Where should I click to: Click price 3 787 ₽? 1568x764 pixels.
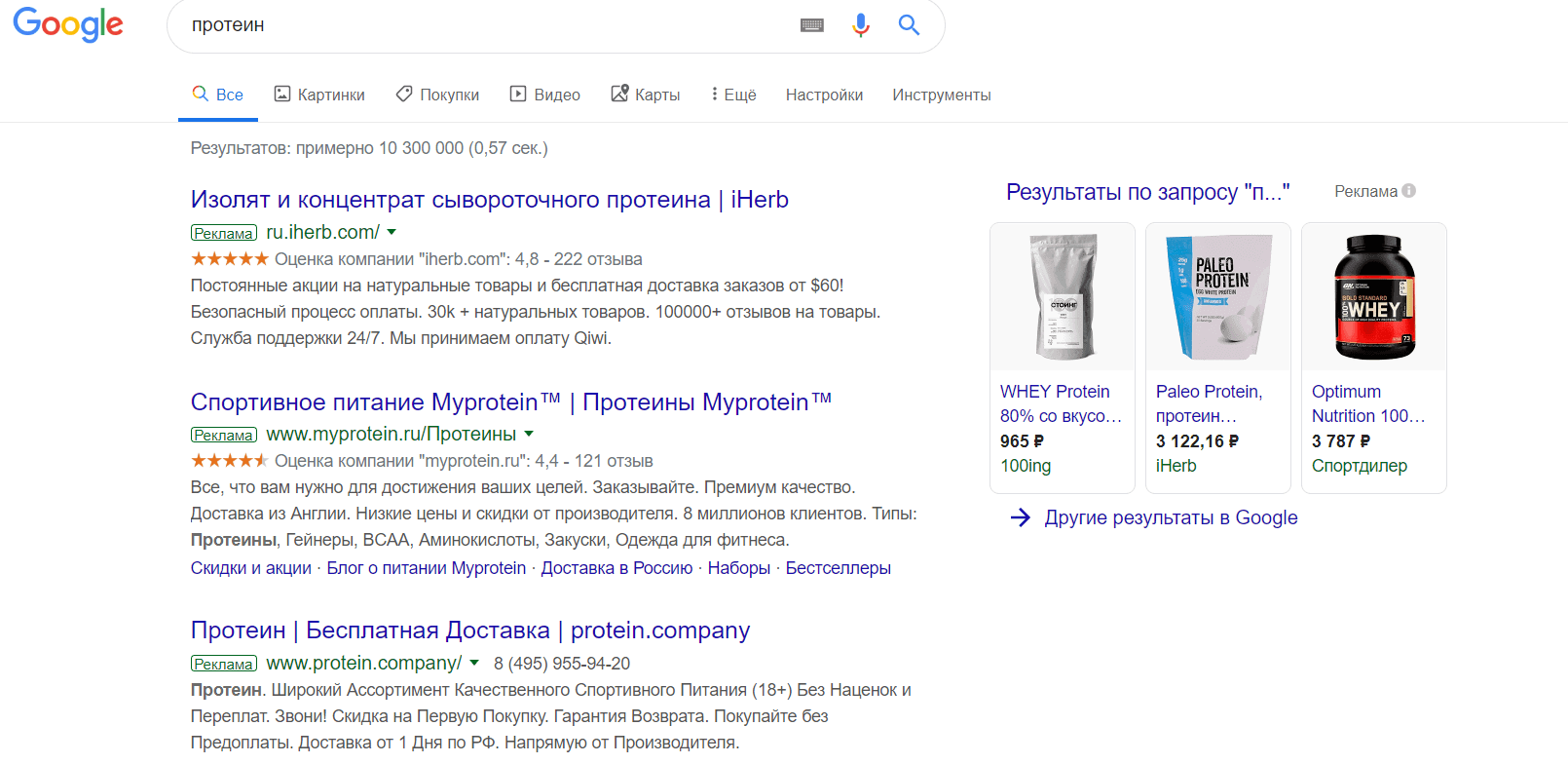point(1341,441)
